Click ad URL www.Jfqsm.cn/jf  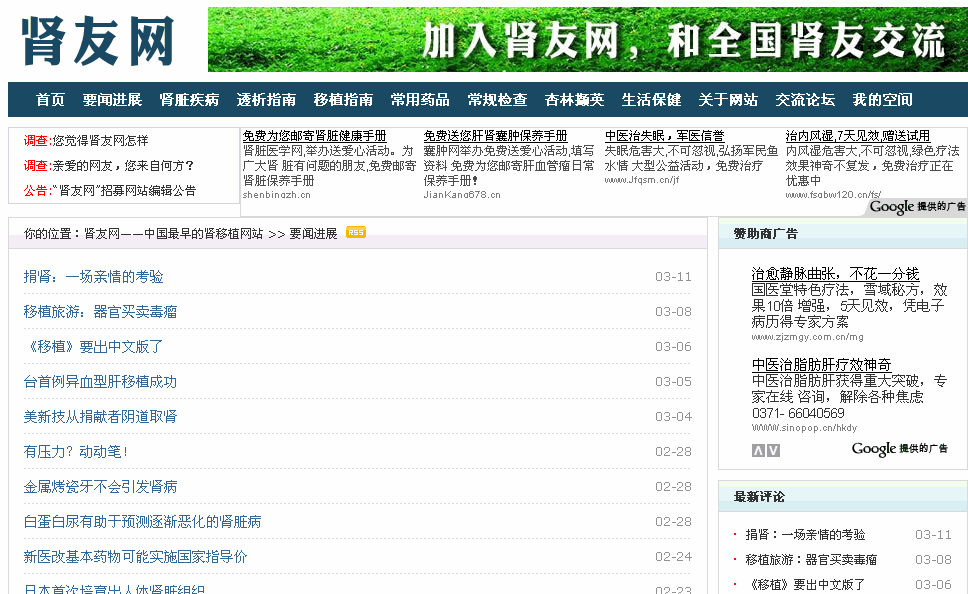[x=642, y=180]
